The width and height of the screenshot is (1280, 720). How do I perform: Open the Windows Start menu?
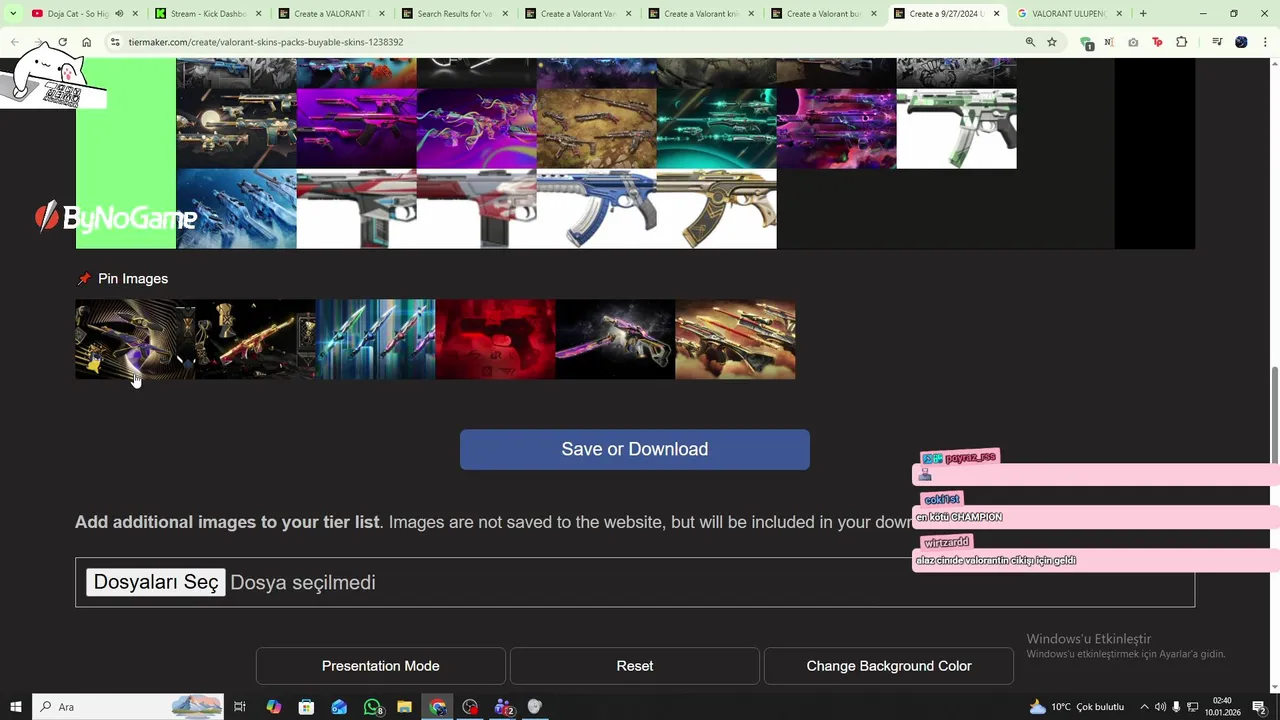pos(15,707)
